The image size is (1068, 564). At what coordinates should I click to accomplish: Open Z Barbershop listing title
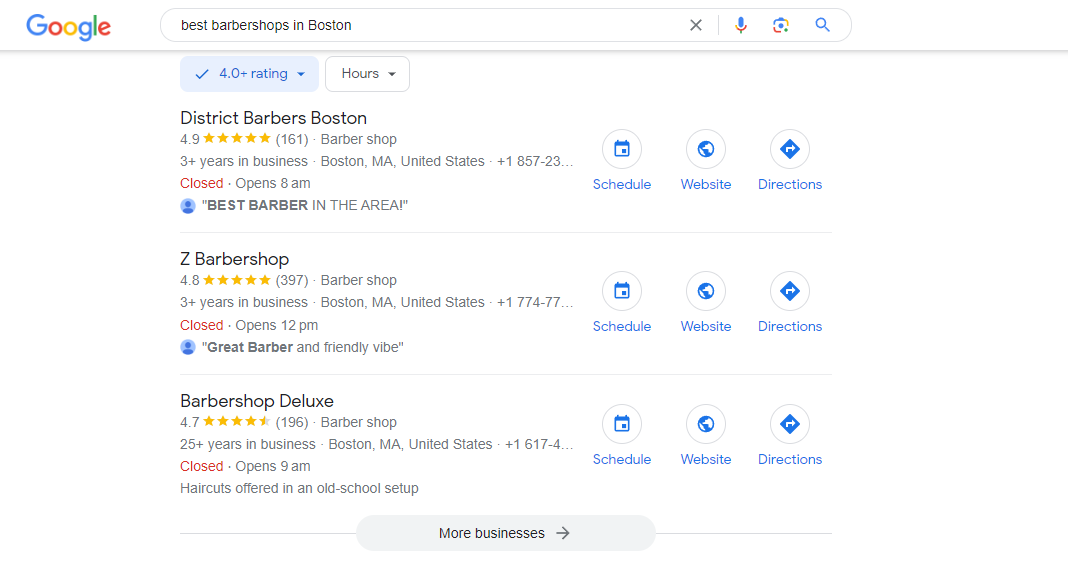pos(234,259)
